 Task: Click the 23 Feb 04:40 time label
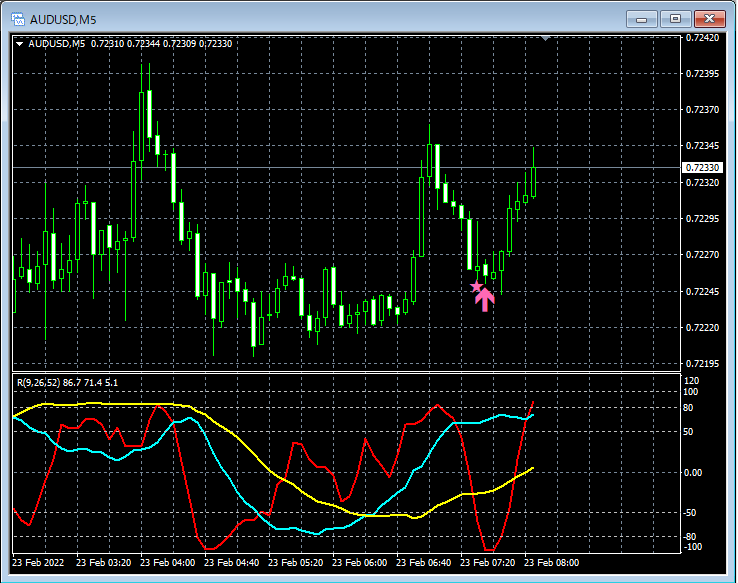click(232, 563)
